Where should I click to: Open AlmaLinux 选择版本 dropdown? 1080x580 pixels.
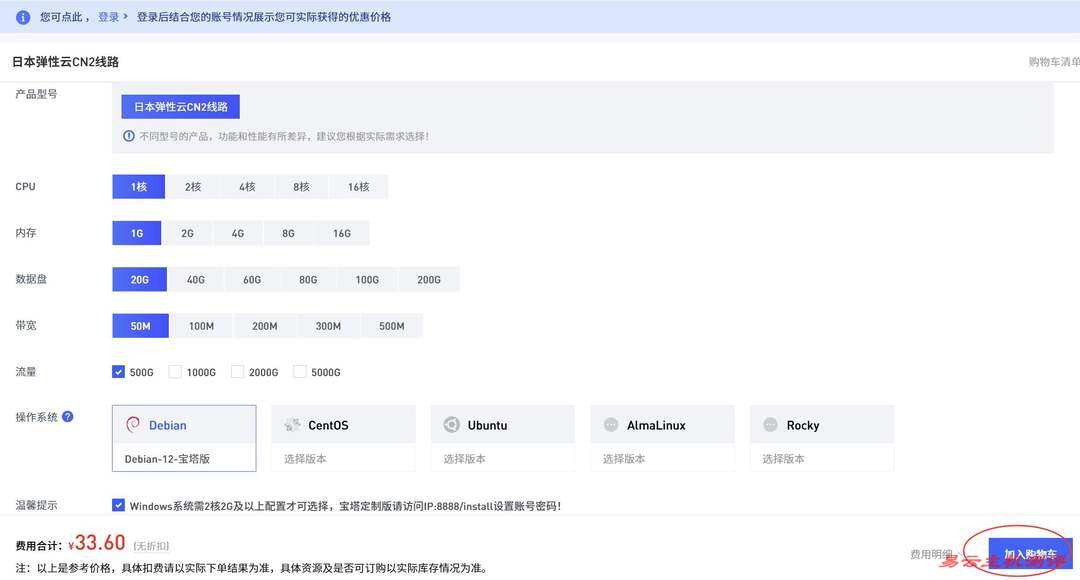[x=663, y=458]
